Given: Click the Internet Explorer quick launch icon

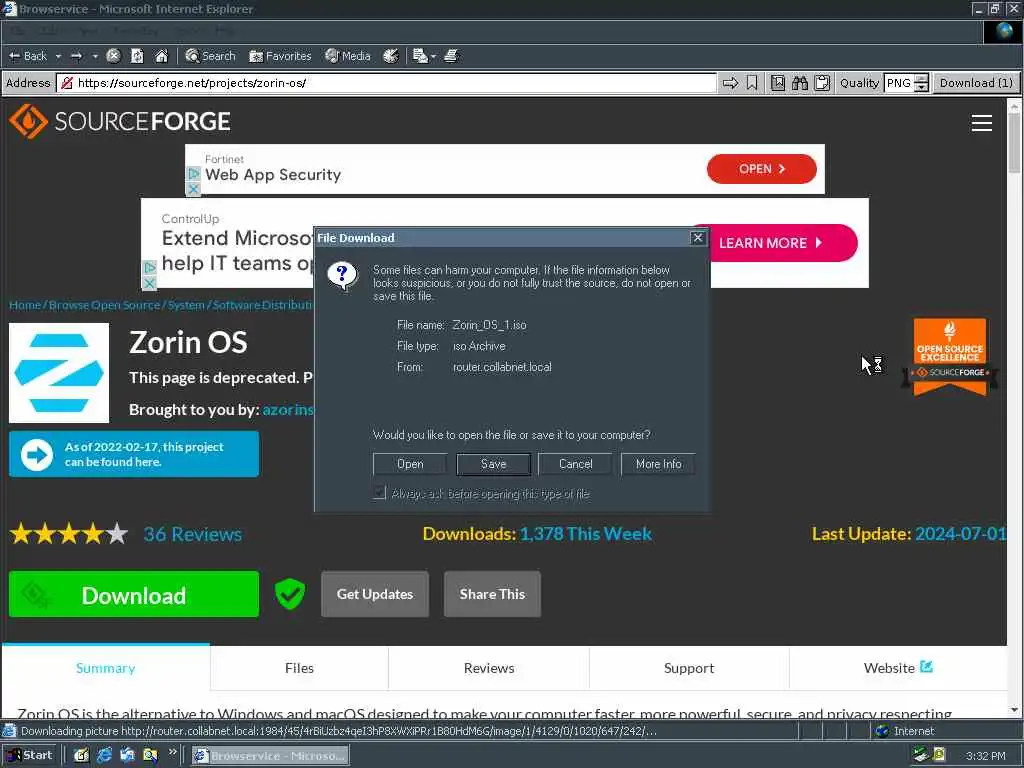Looking at the screenshot, I should pyautogui.click(x=104, y=755).
